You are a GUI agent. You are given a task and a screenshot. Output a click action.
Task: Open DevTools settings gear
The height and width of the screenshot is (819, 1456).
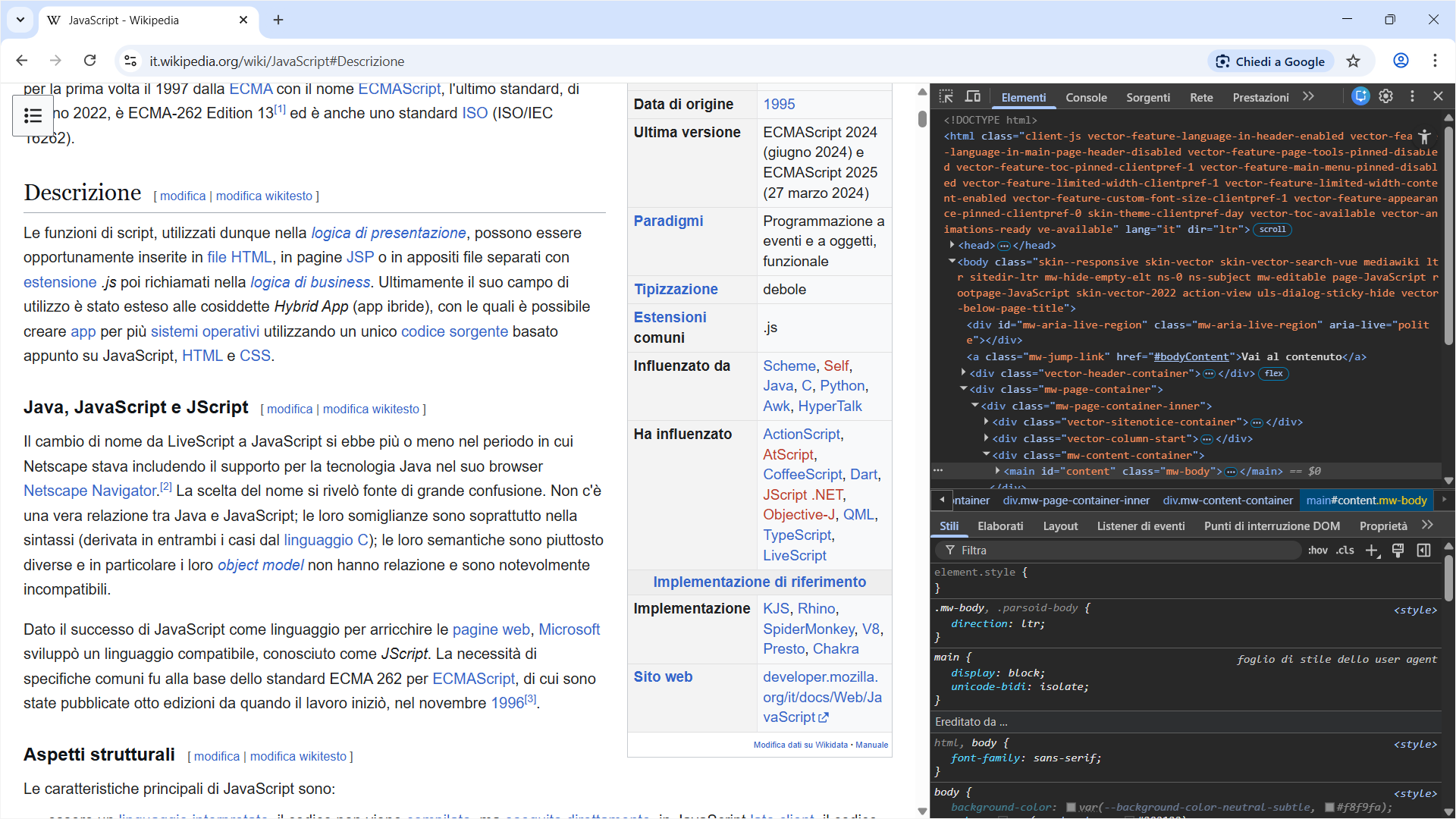tap(1385, 96)
